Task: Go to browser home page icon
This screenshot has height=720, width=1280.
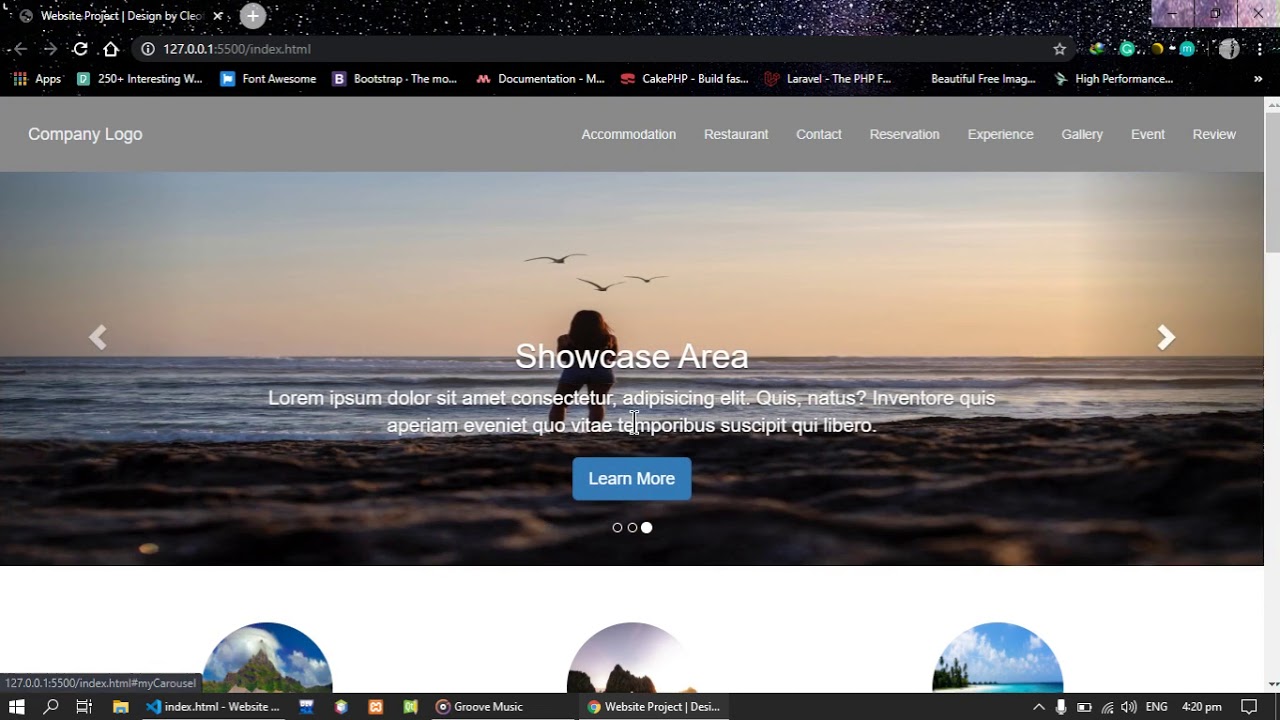Action: pyautogui.click(x=111, y=49)
